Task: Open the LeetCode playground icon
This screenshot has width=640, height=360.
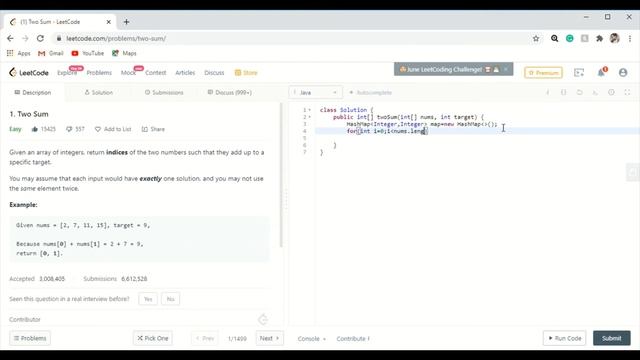Action: [x=579, y=73]
